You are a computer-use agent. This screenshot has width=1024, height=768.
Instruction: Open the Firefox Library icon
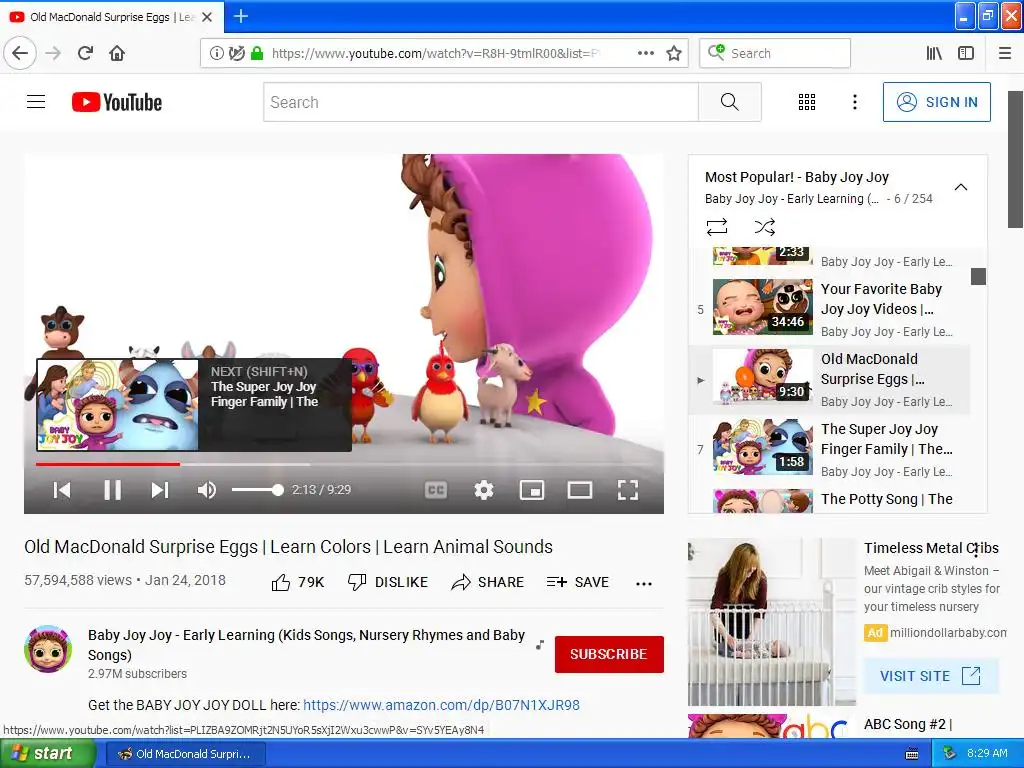click(x=934, y=53)
